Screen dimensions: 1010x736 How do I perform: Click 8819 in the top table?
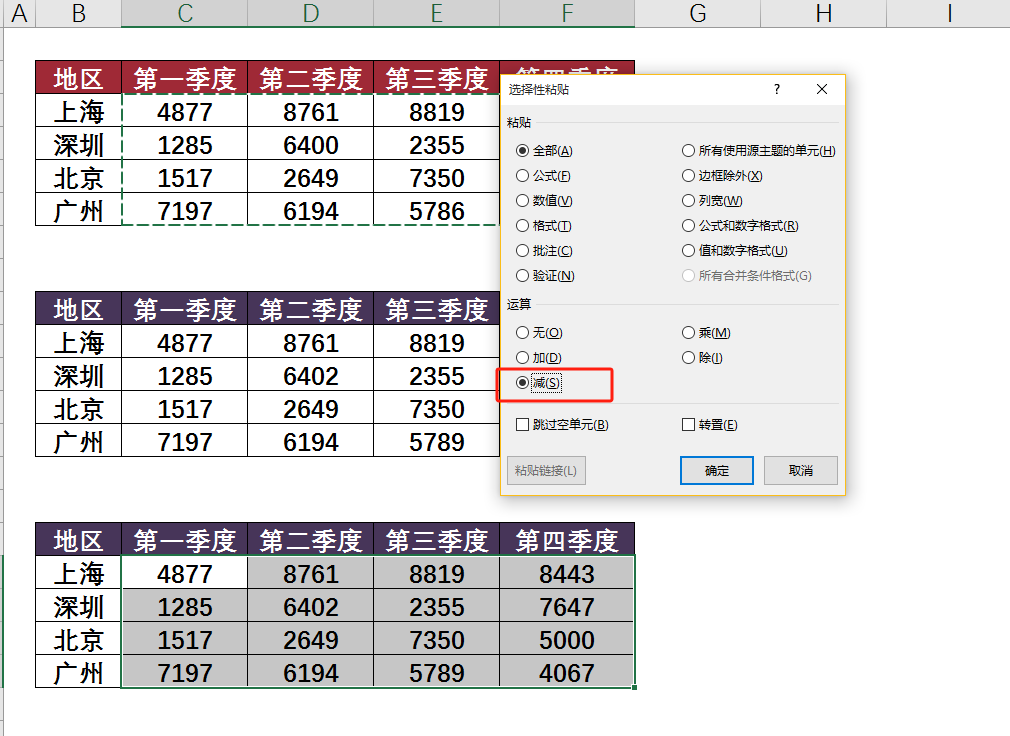[x=436, y=111]
